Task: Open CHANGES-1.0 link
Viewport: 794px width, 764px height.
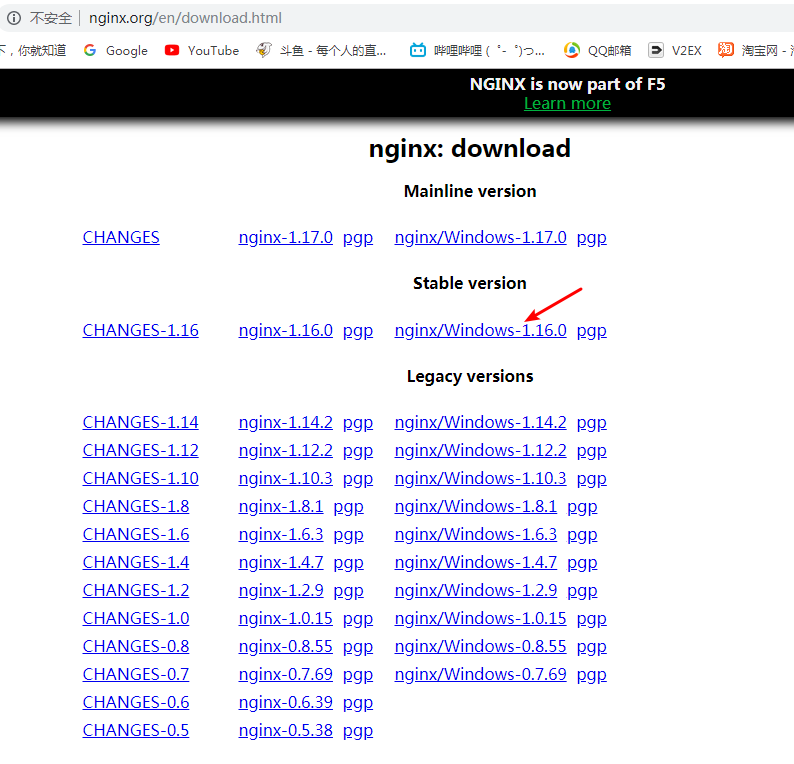Action: pos(136,619)
